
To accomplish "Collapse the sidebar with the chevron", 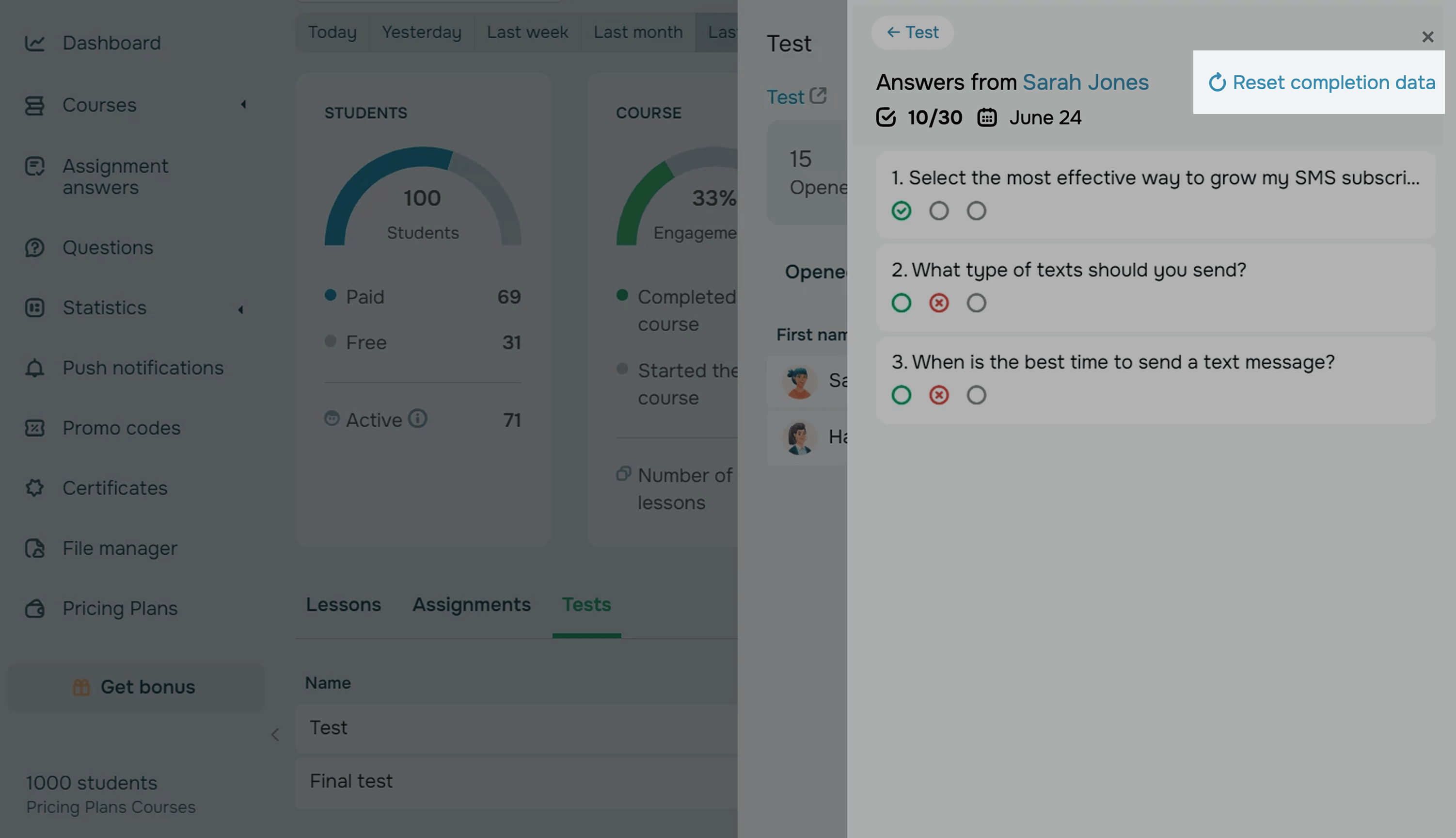I will coord(275,734).
